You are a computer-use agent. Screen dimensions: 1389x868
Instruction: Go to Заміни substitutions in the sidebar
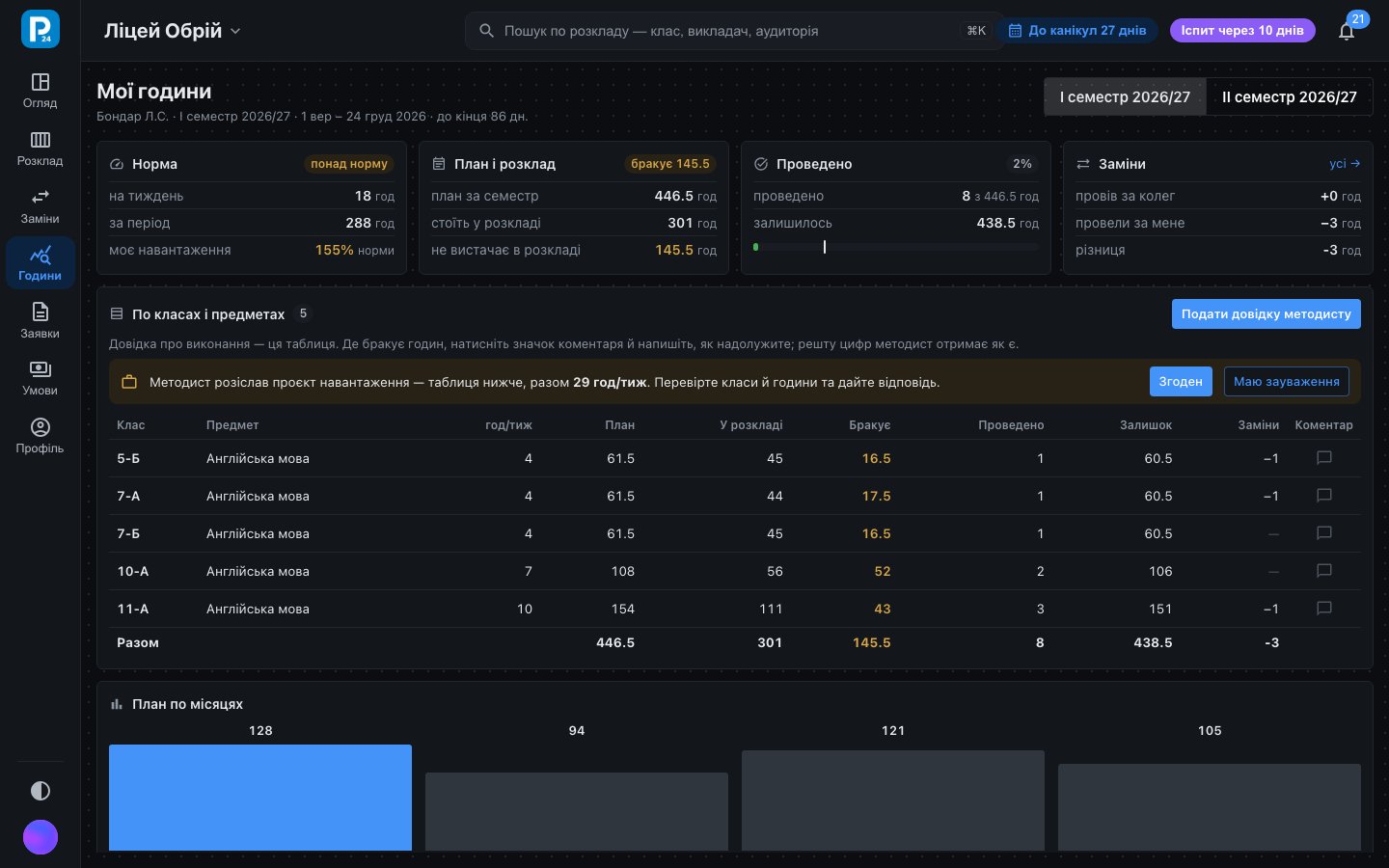coord(41,206)
